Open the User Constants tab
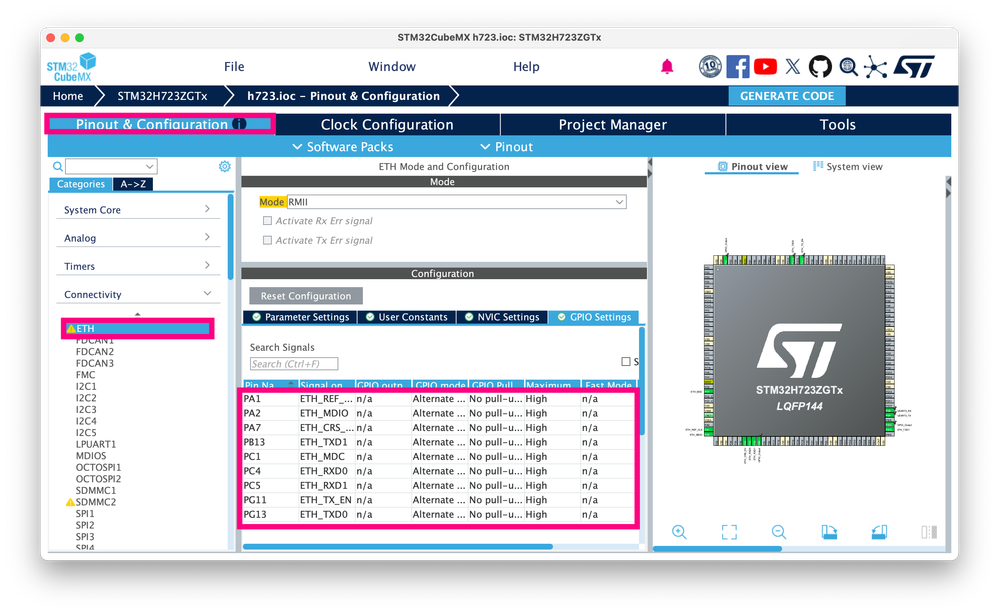 [406, 317]
